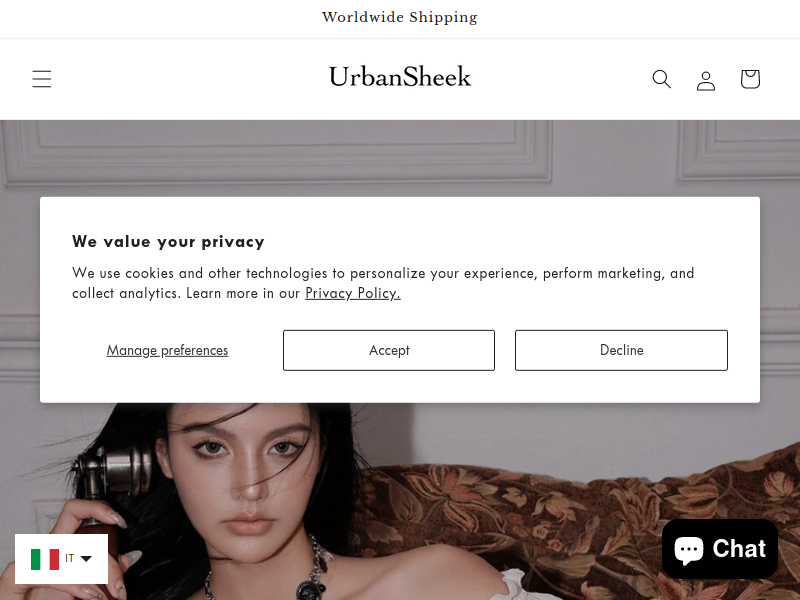Accept the cookie consent

[389, 350]
